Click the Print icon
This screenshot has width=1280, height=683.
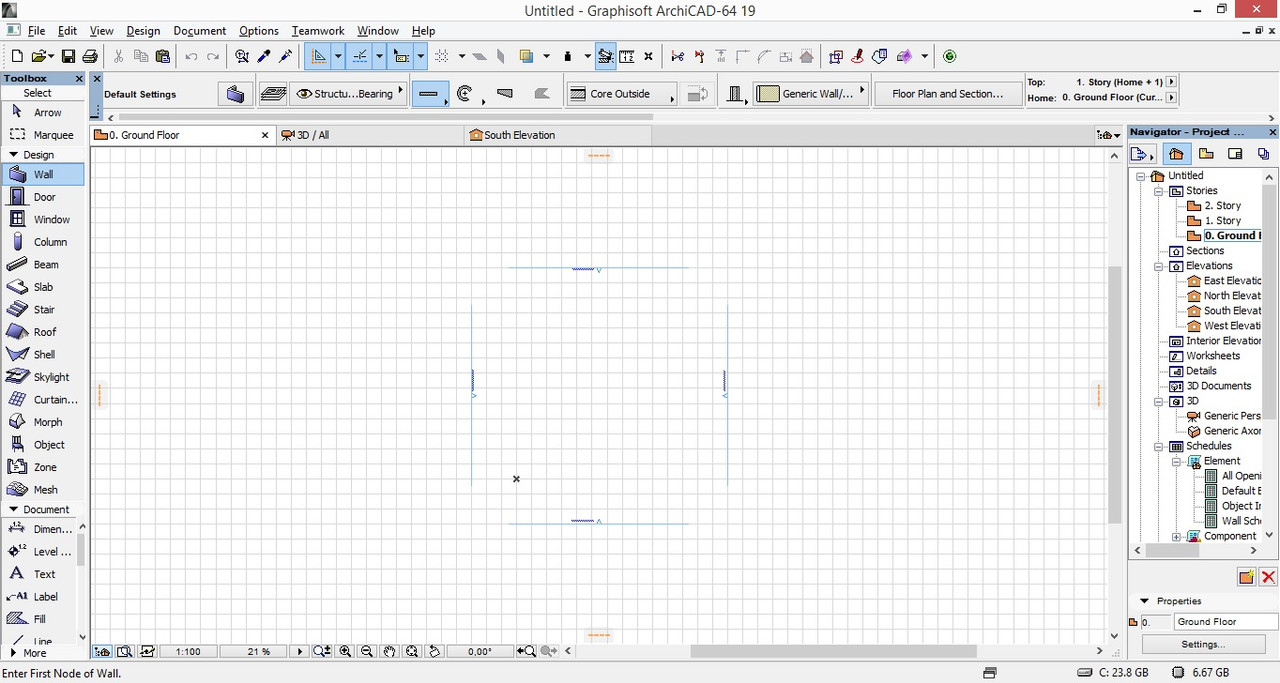click(x=90, y=57)
